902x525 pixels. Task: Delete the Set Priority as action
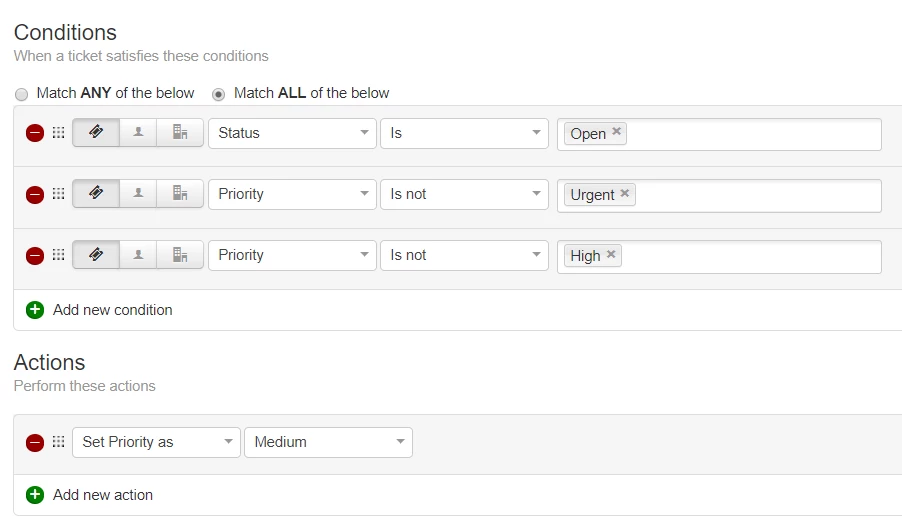pos(35,443)
